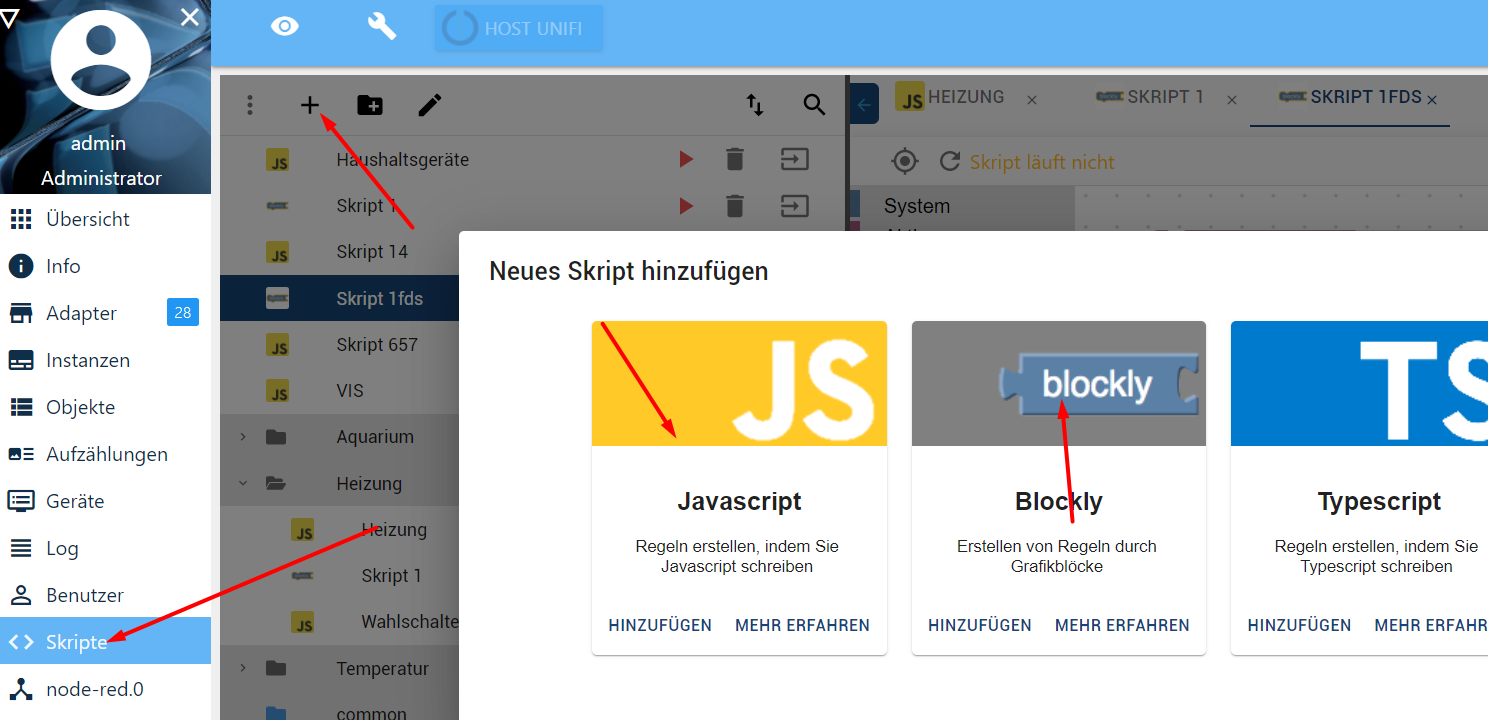Screen dimensions: 1488x720
Task: Click HINZUFÜGEN on the Typescript card
Action: click(x=1299, y=625)
